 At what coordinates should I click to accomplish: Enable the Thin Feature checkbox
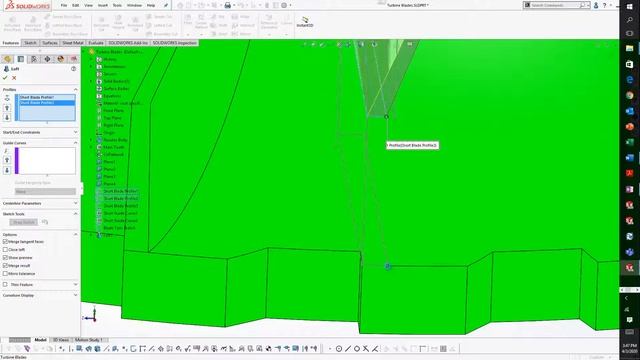5,284
